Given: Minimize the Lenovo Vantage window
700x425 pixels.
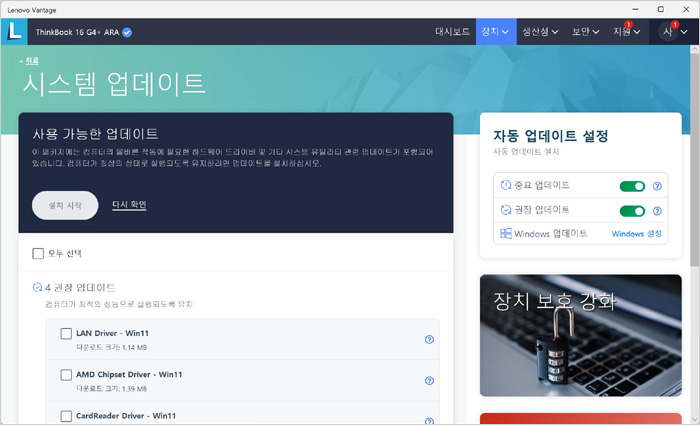Looking at the screenshot, I should click(x=635, y=9).
